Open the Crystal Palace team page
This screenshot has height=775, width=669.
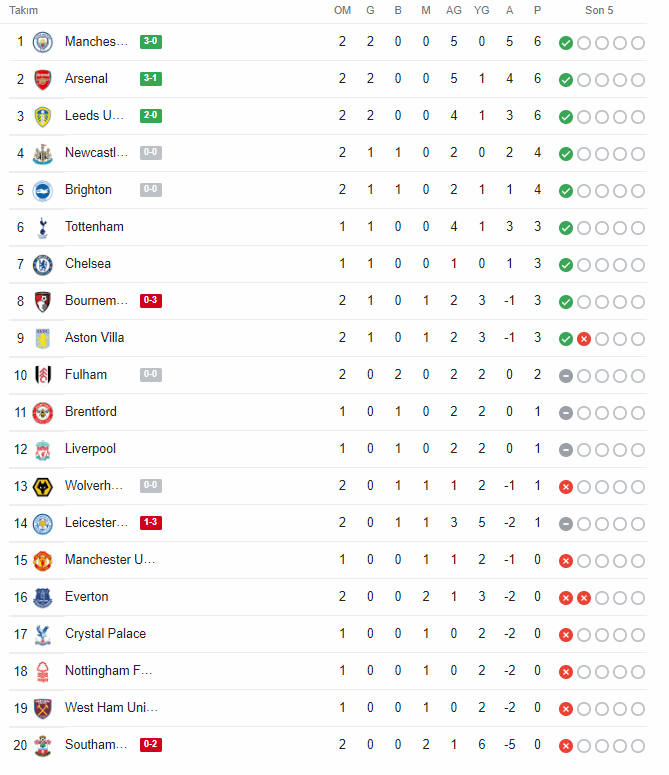(x=105, y=633)
